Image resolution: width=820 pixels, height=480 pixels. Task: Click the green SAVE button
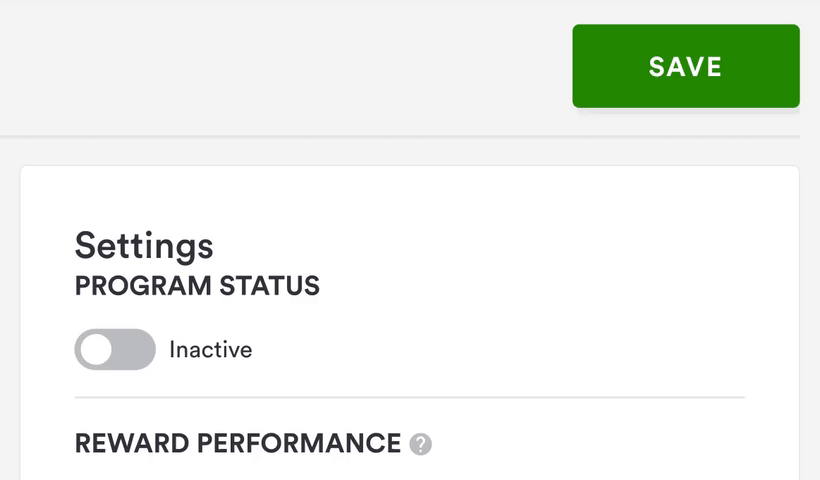685,66
